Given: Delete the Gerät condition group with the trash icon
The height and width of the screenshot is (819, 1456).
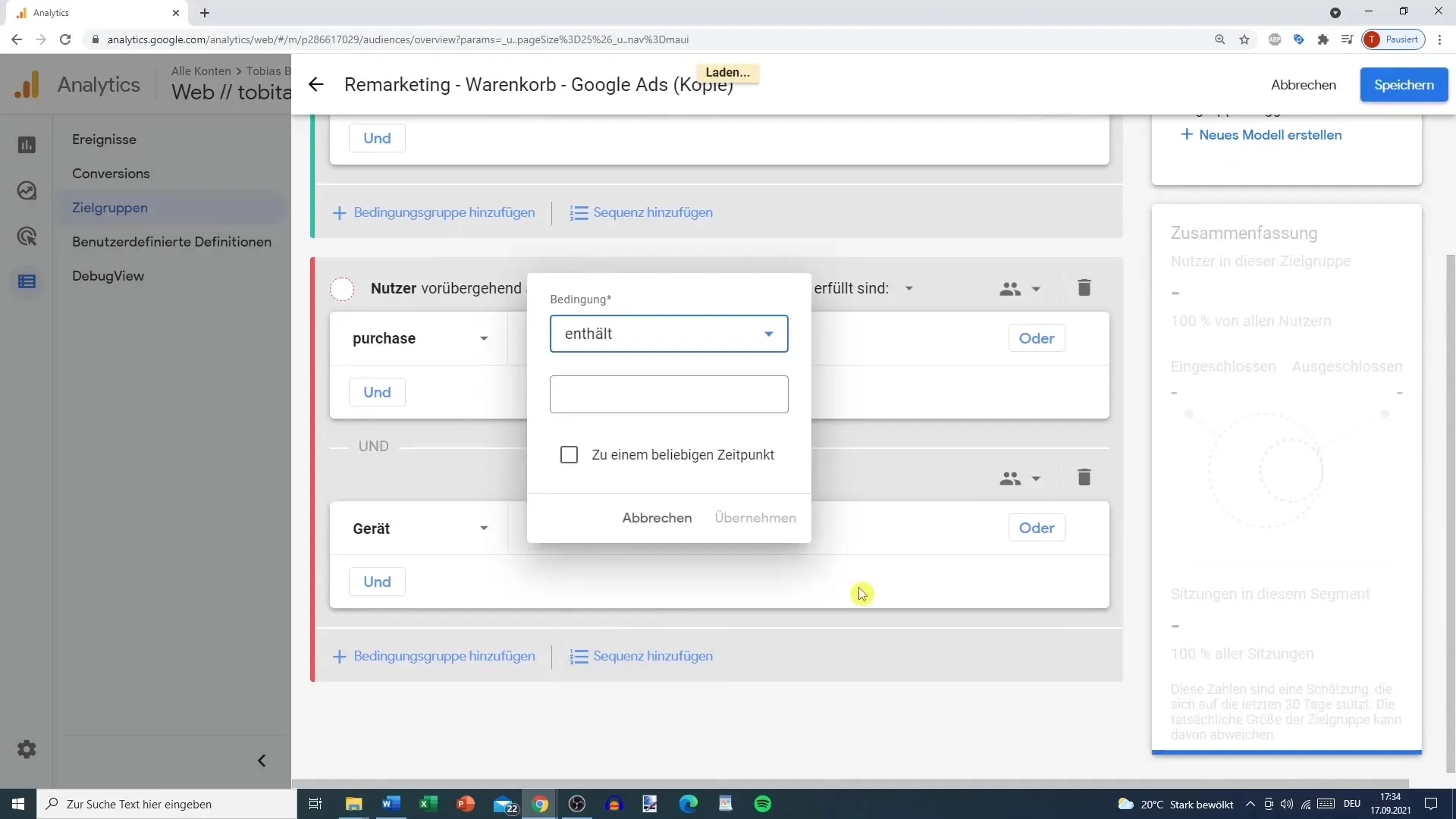Looking at the screenshot, I should click(1084, 477).
